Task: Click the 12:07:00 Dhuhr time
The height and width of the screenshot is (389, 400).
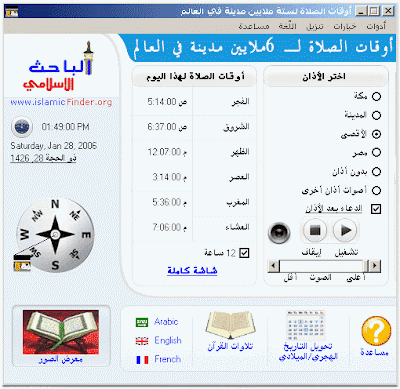Action: pyautogui.click(x=167, y=152)
